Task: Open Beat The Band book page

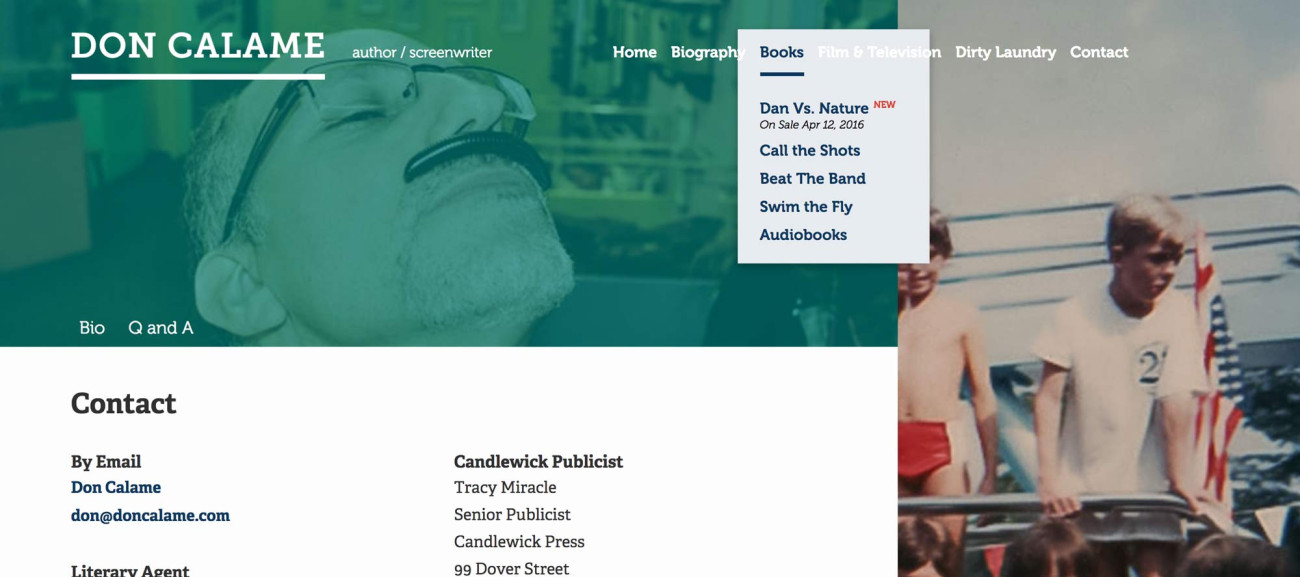Action: tap(812, 178)
